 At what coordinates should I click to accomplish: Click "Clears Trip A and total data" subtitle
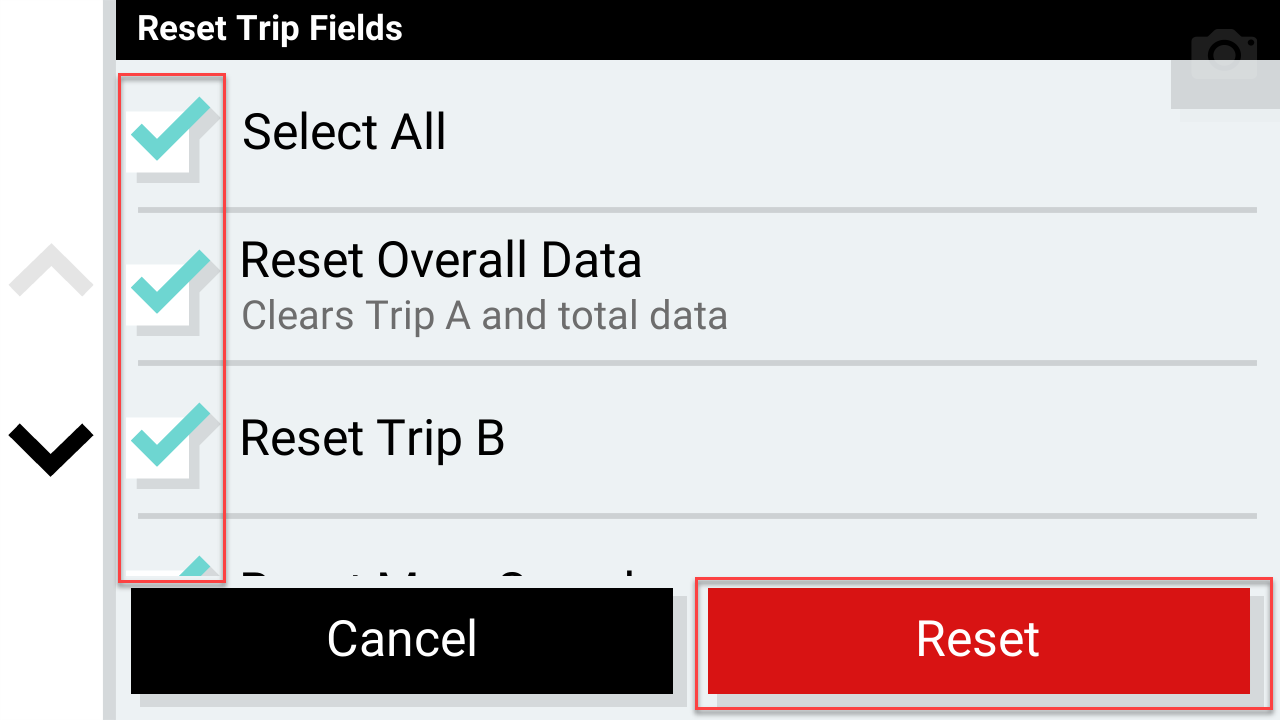coord(484,316)
